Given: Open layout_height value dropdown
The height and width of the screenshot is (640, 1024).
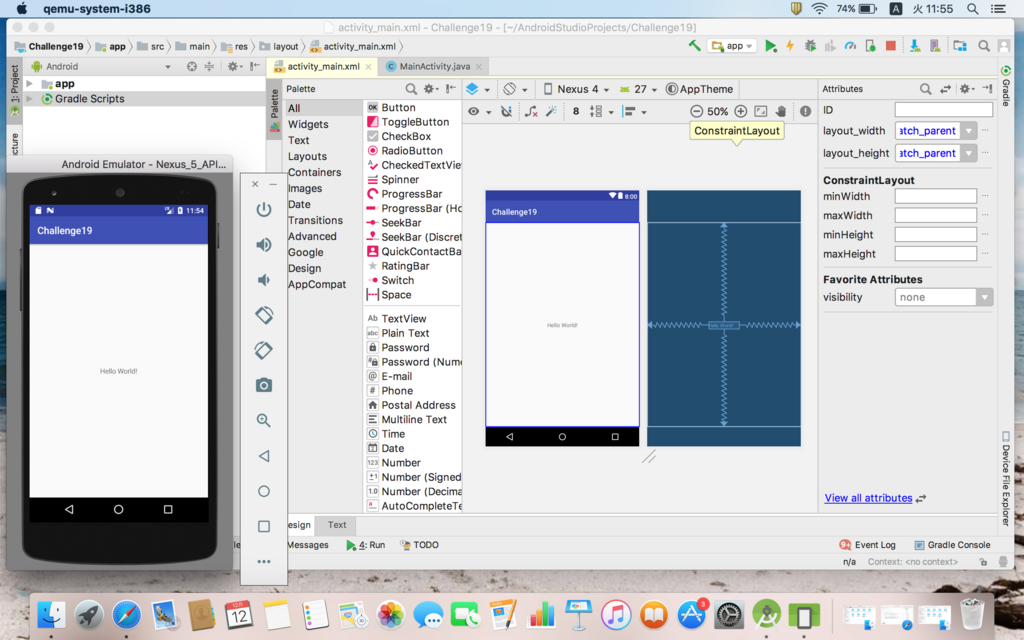Looking at the screenshot, I should (x=969, y=153).
